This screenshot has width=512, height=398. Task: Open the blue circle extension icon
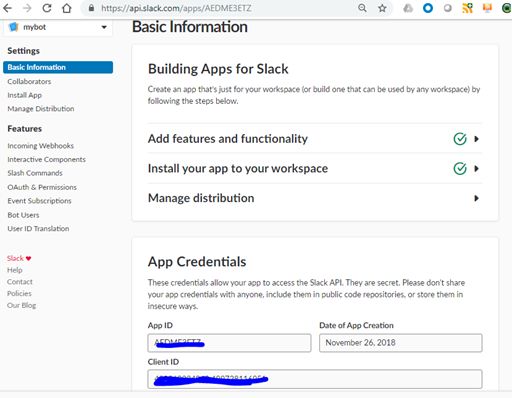tap(428, 8)
